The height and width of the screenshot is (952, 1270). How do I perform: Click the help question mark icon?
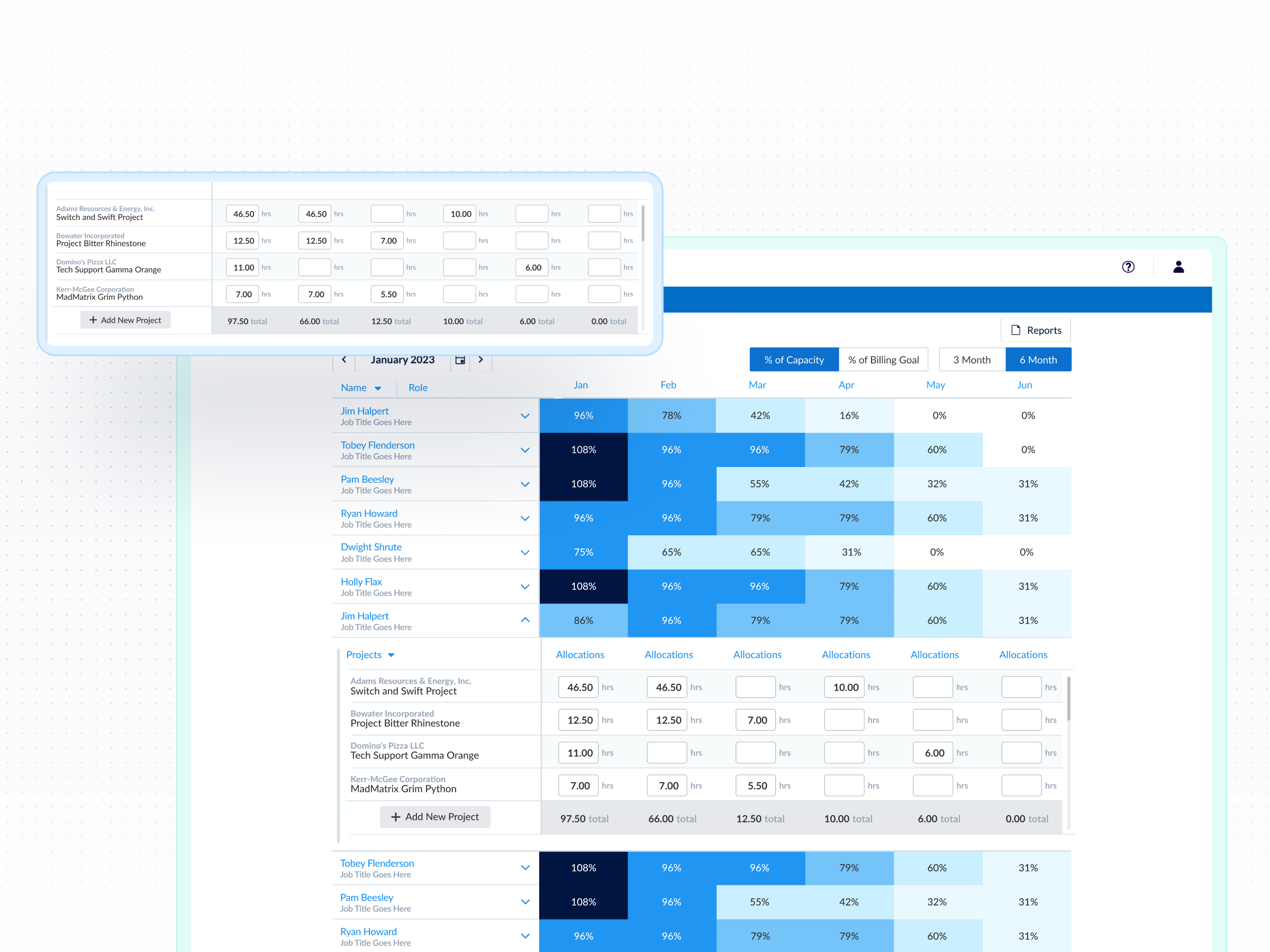tap(1128, 267)
